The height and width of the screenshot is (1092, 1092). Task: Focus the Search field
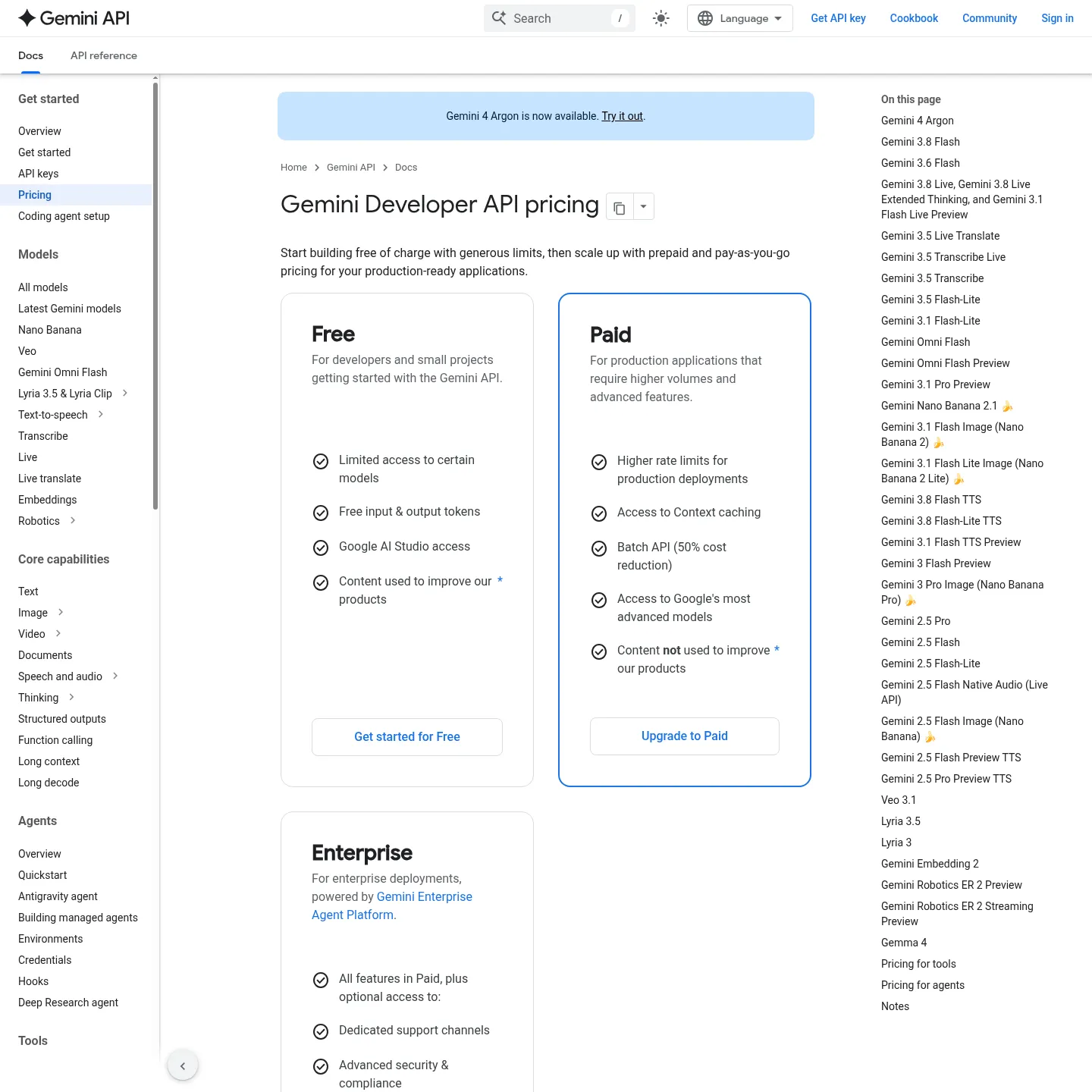click(560, 18)
